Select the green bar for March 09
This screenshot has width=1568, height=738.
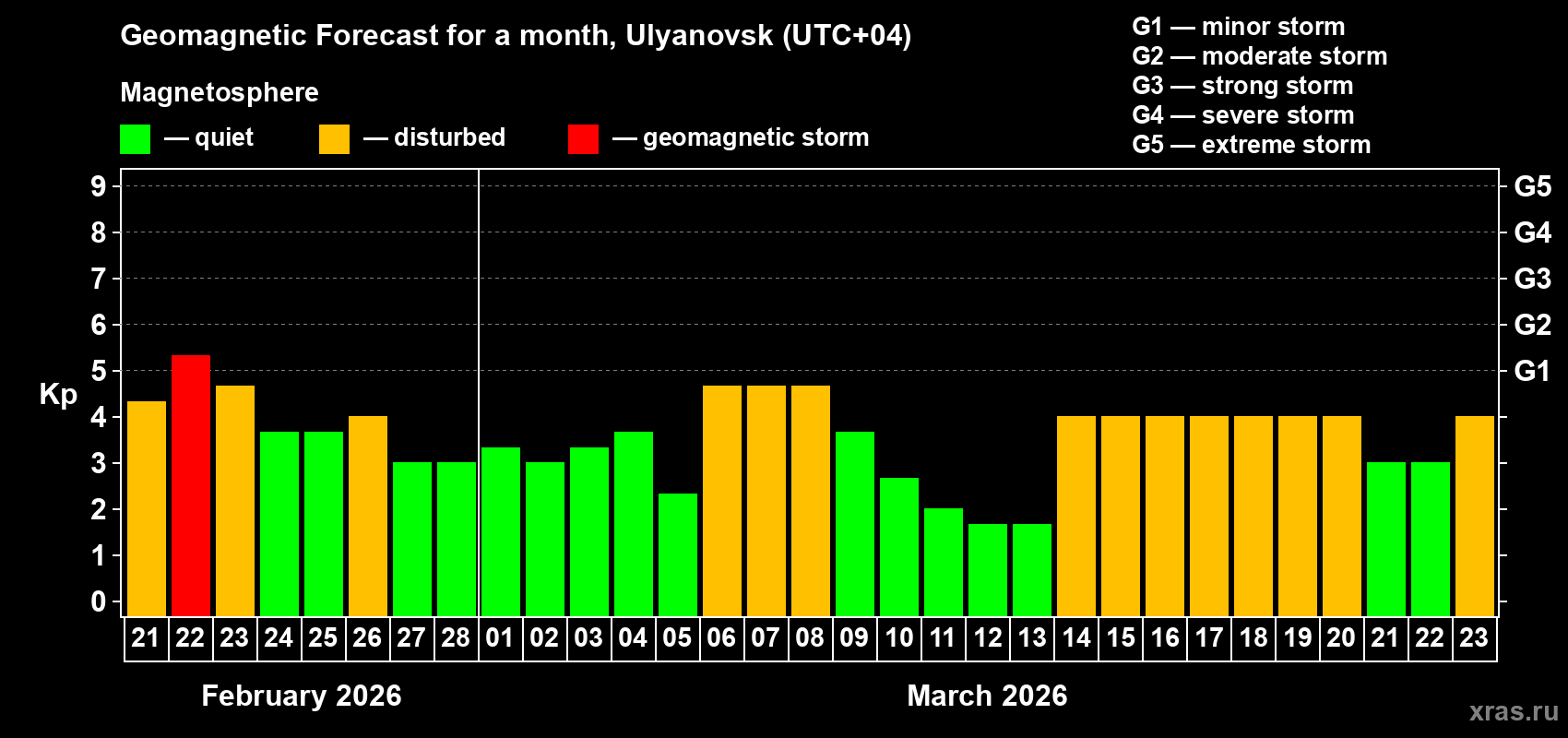tap(855, 524)
